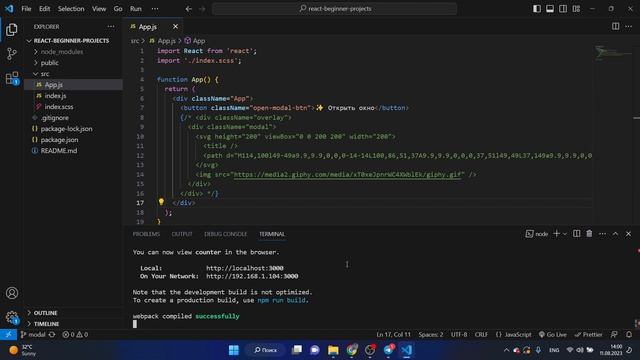Open the Edit menu
The width and height of the screenshot is (640, 360).
(x=44, y=9)
